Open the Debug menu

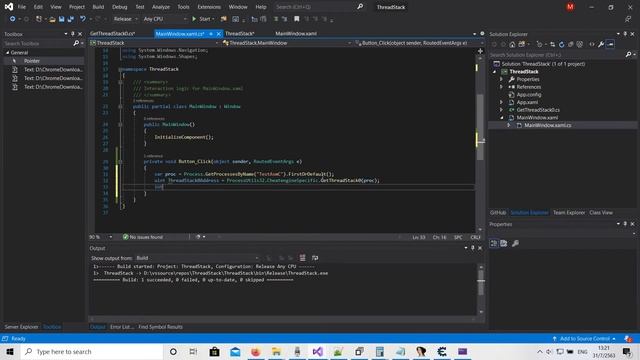coord(120,7)
